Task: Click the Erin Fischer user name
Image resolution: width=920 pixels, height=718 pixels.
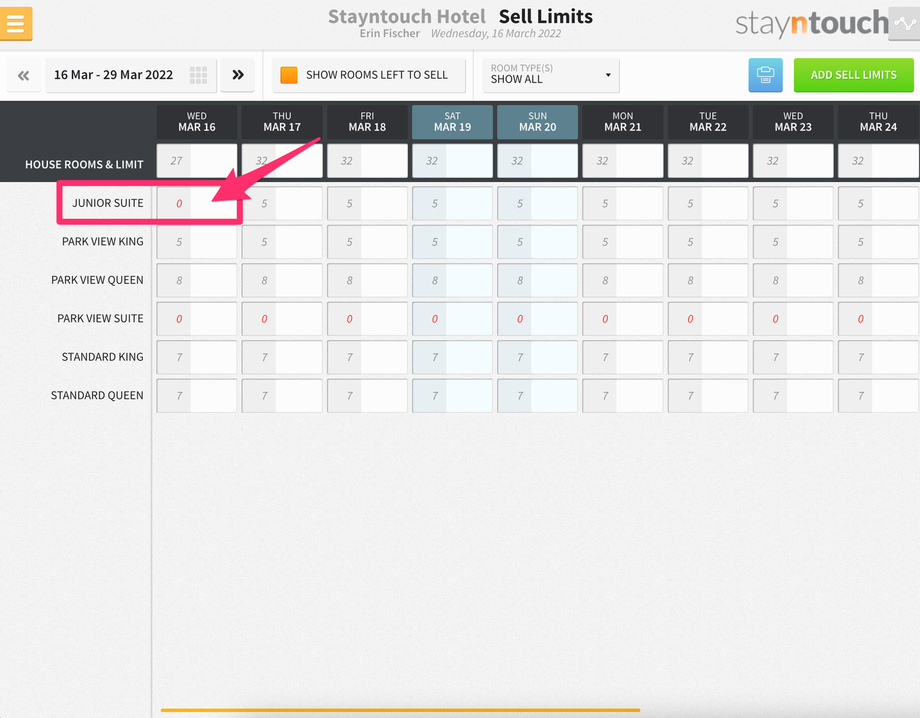Action: [x=390, y=33]
